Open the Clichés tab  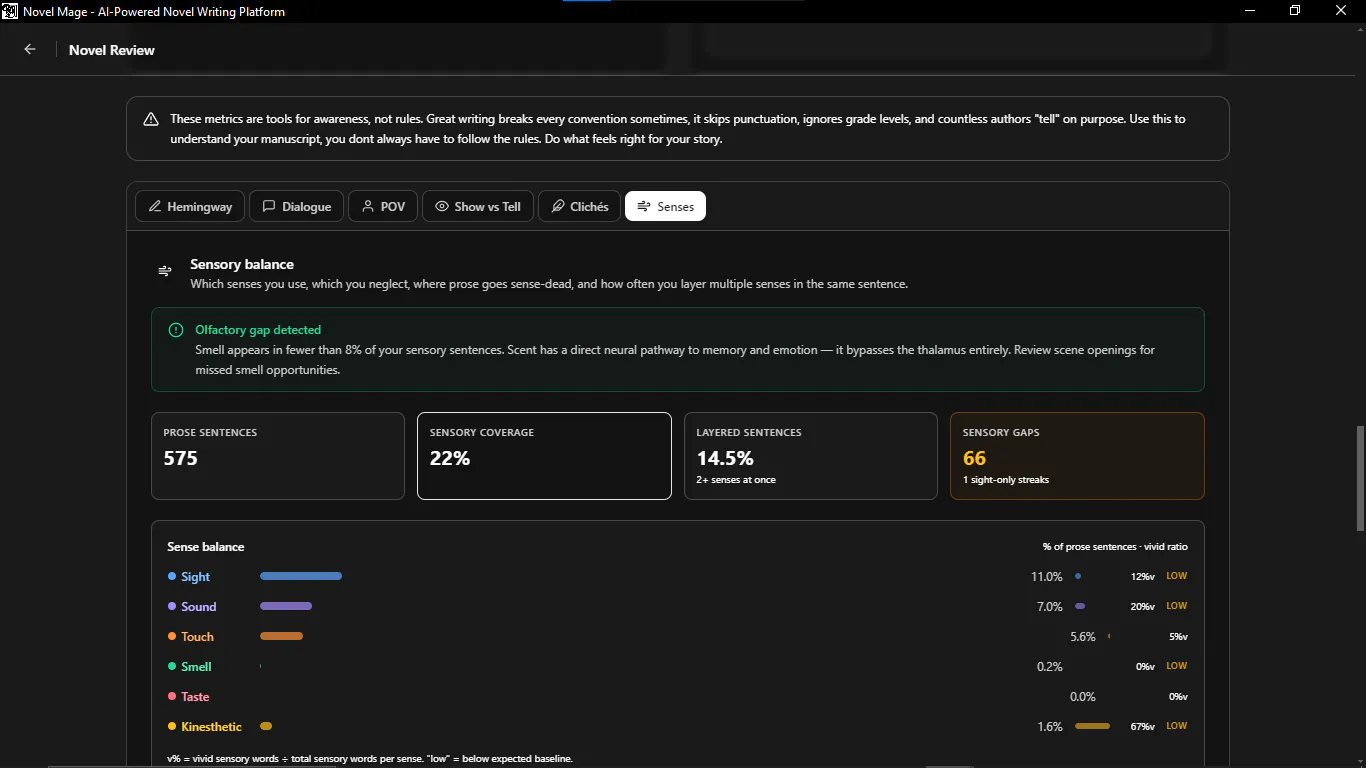click(580, 206)
